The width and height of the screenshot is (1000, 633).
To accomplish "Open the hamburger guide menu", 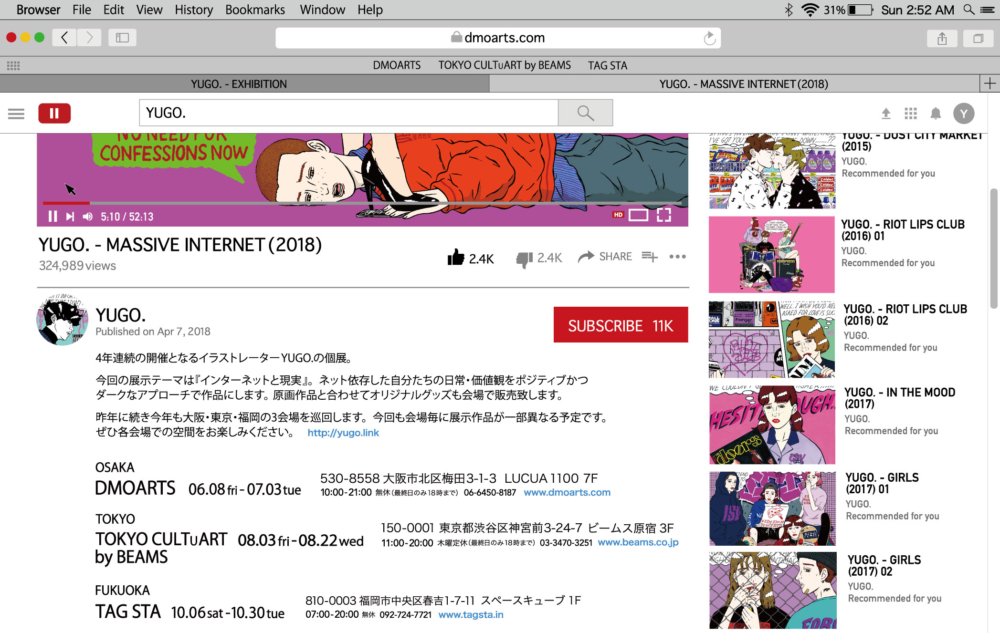I will pos(16,113).
